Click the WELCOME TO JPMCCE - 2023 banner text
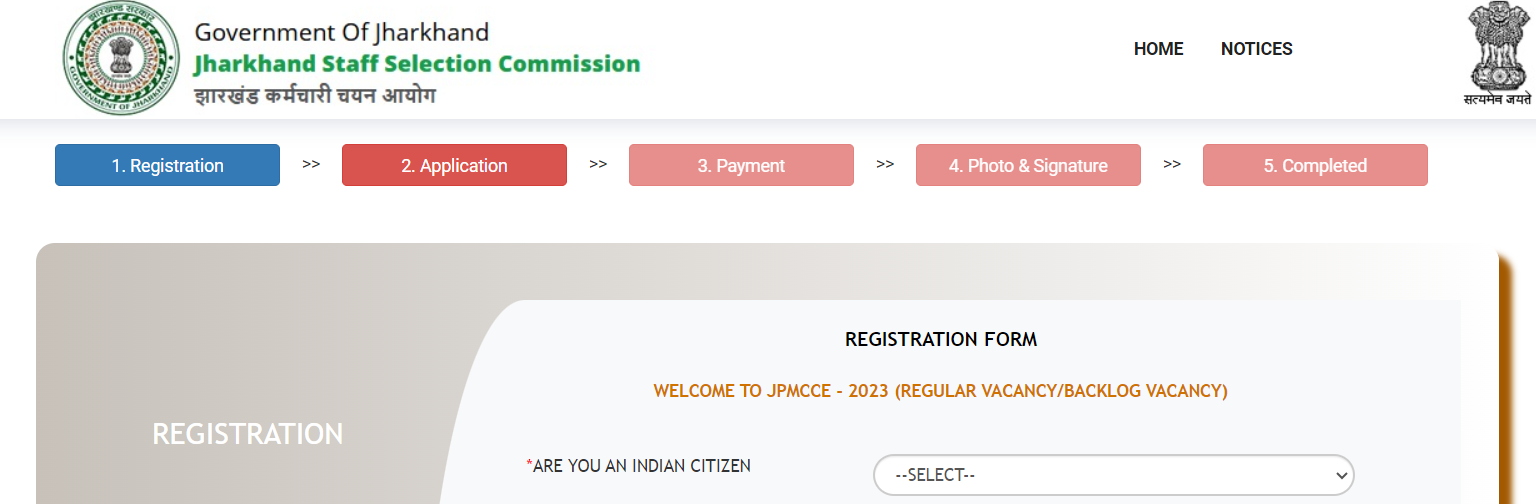1536x504 pixels. 940,391
